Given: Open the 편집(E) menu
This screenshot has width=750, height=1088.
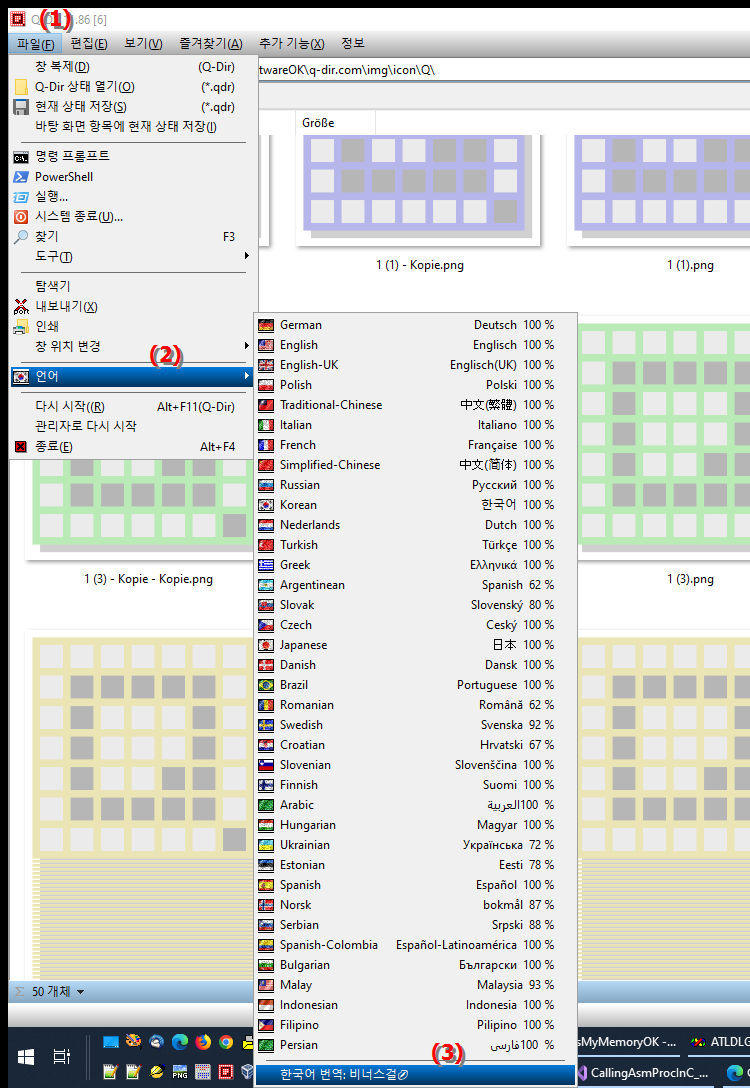Looking at the screenshot, I should [x=89, y=44].
